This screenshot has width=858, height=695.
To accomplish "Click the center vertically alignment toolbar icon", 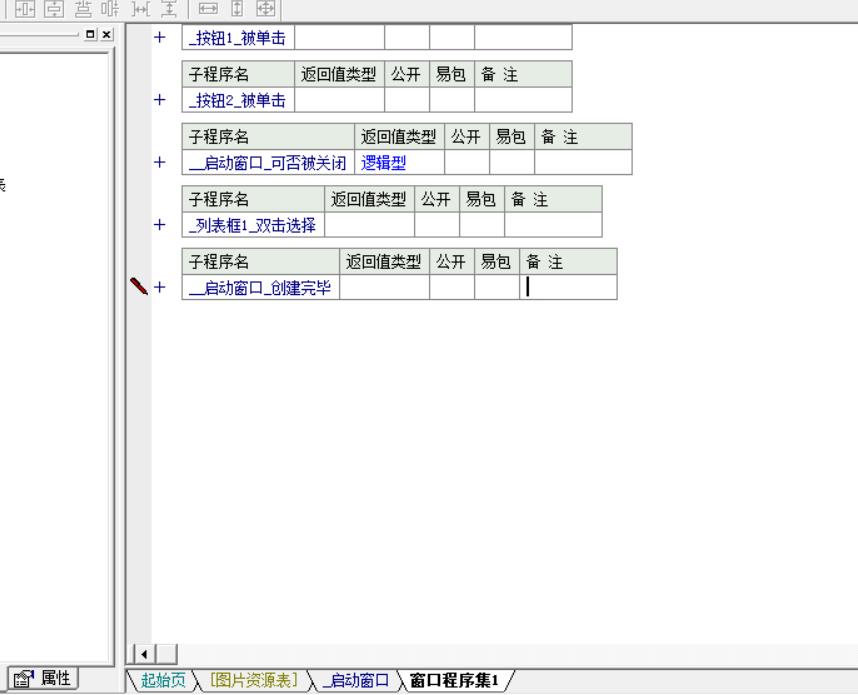I will 54,9.
